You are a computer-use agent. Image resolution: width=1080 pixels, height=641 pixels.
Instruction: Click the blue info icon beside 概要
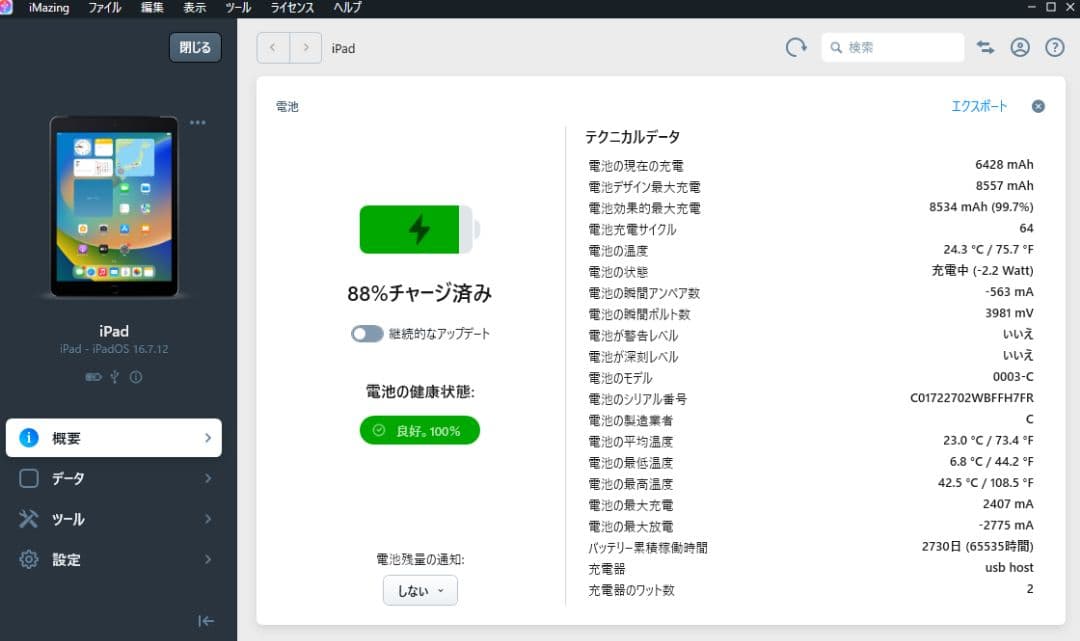coord(29,438)
